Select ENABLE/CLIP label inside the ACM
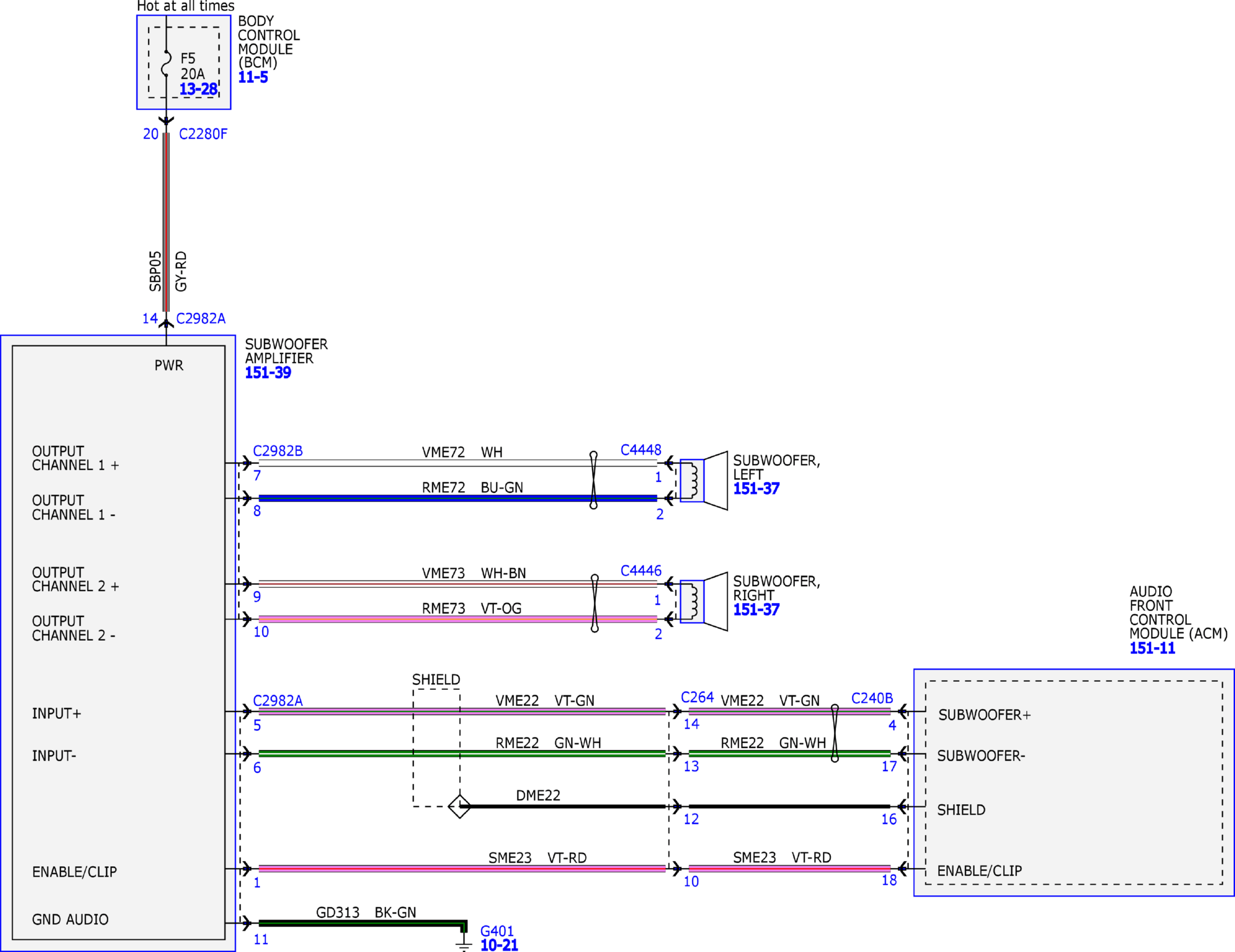 pyautogui.click(x=979, y=871)
